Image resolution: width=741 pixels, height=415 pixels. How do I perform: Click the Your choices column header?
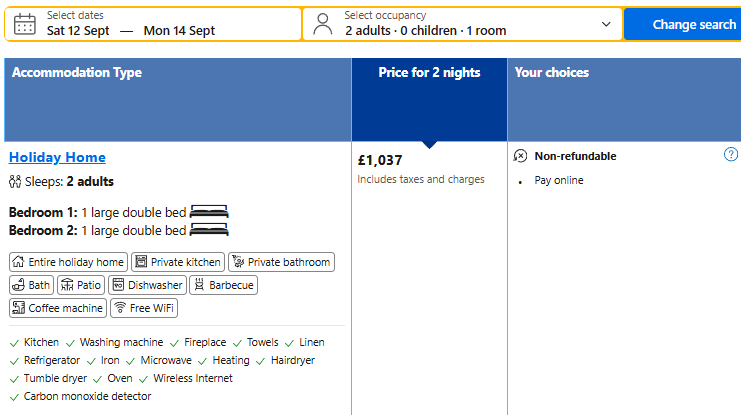[x=551, y=72]
